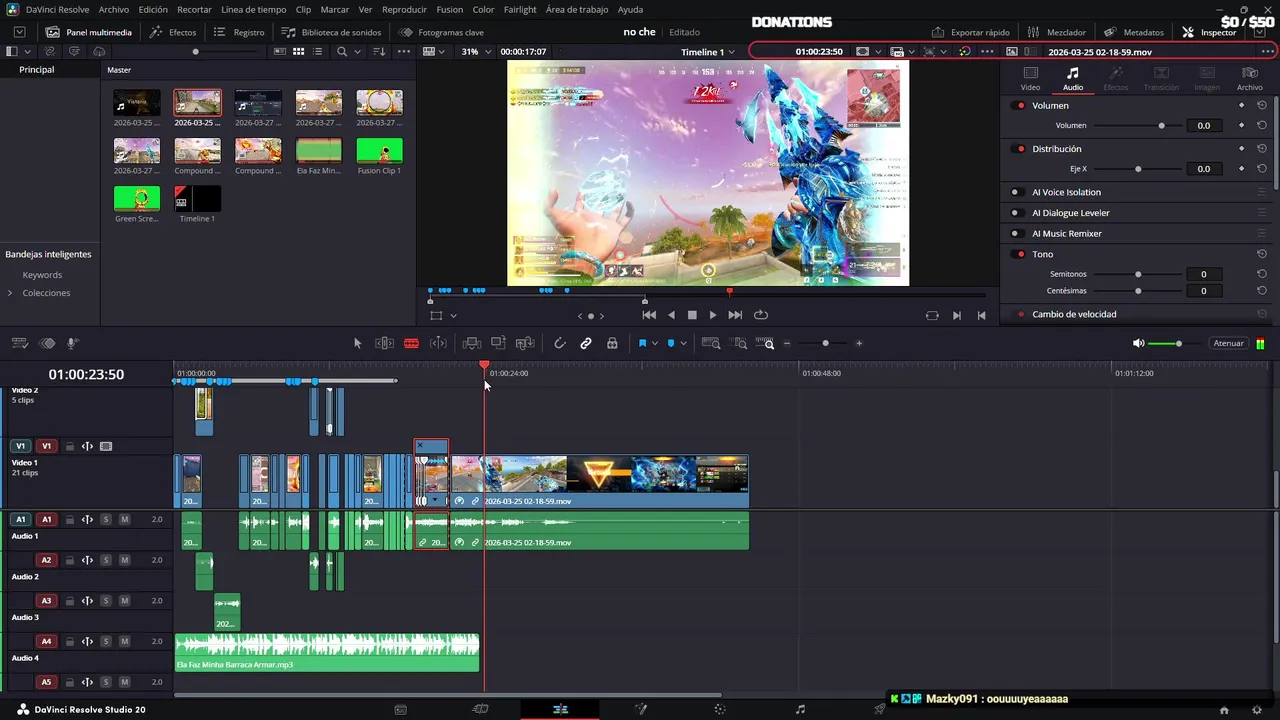The image size is (1280, 720).
Task: Click the Insert clip icon in timeline toolbar
Action: 472,343
